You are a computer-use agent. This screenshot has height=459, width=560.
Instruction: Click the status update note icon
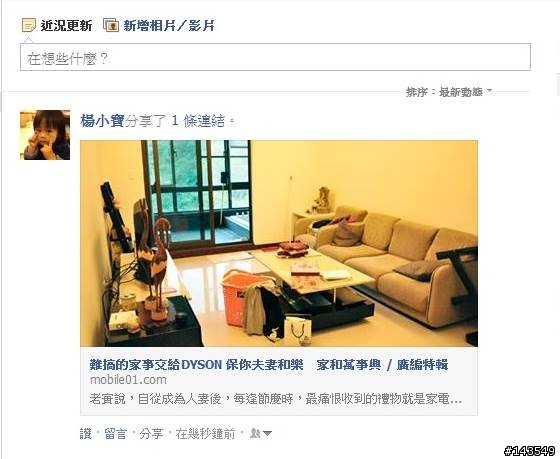click(x=29, y=25)
